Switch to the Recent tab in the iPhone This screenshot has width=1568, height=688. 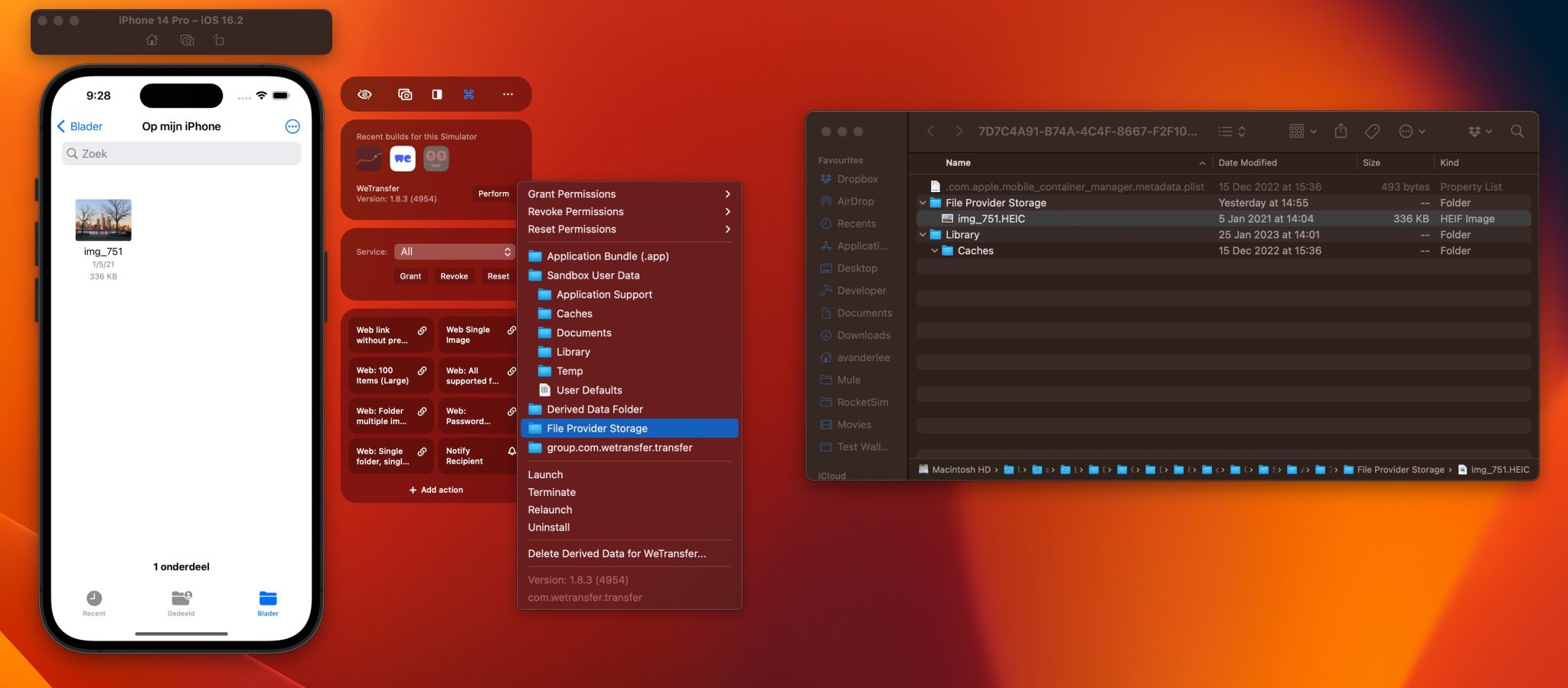tap(94, 603)
